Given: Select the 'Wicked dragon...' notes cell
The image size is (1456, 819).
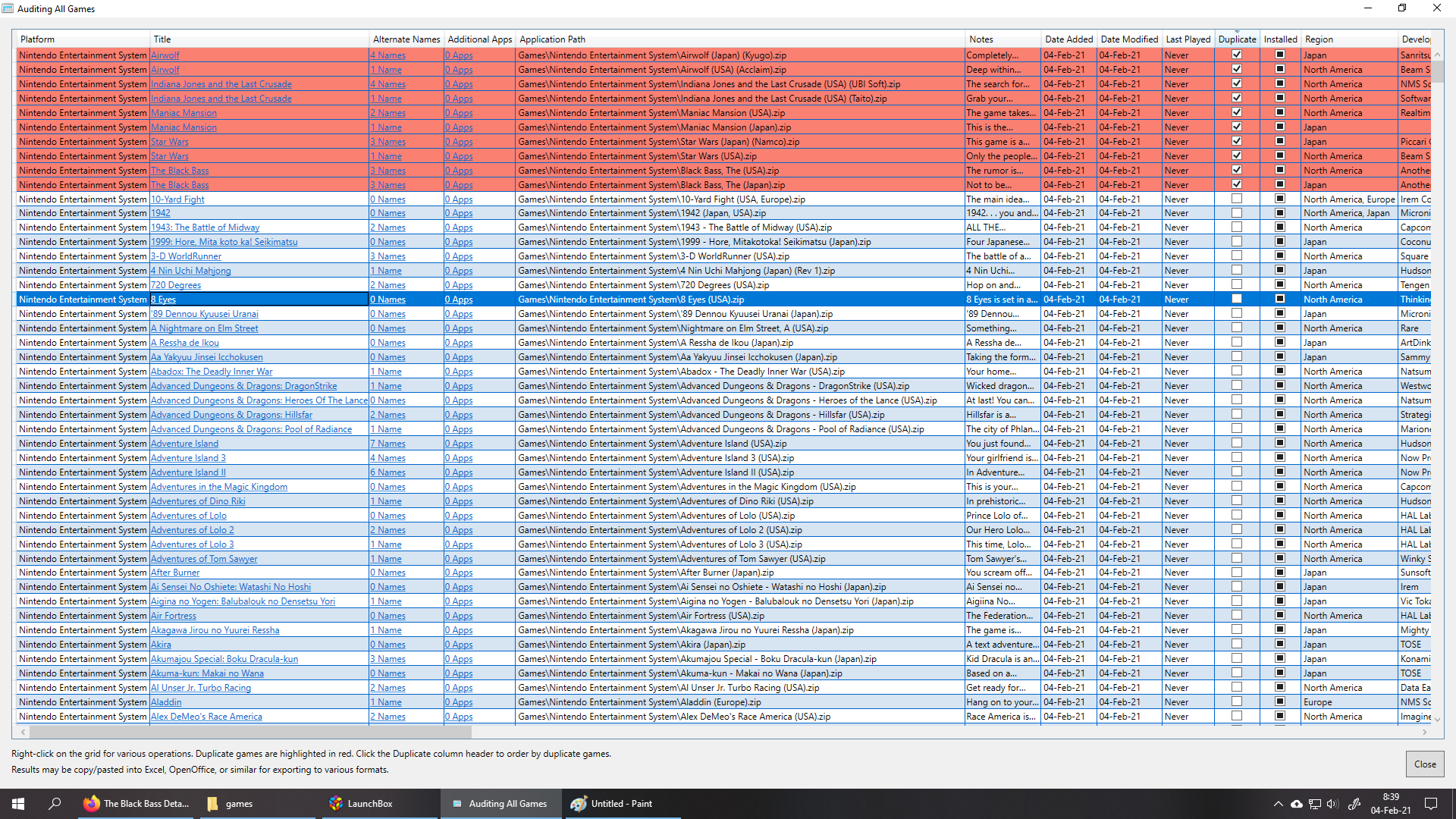Looking at the screenshot, I should tap(1003, 386).
